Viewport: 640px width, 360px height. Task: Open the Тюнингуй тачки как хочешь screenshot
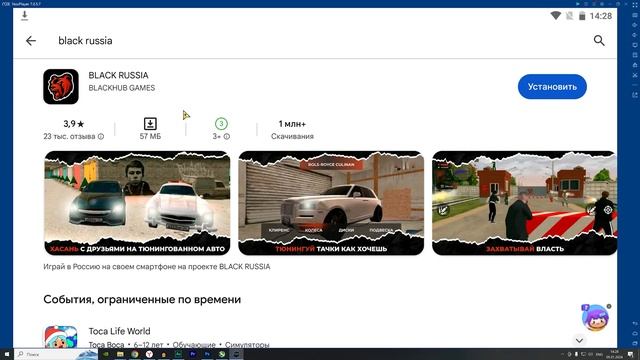[x=331, y=203]
